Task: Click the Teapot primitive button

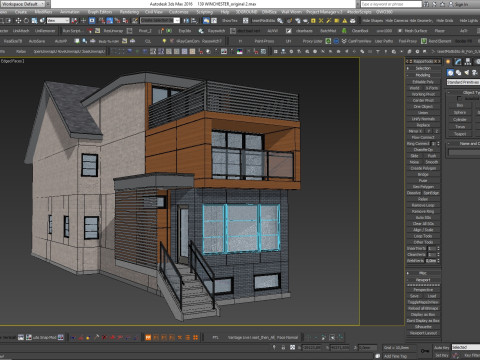Action: [460, 134]
